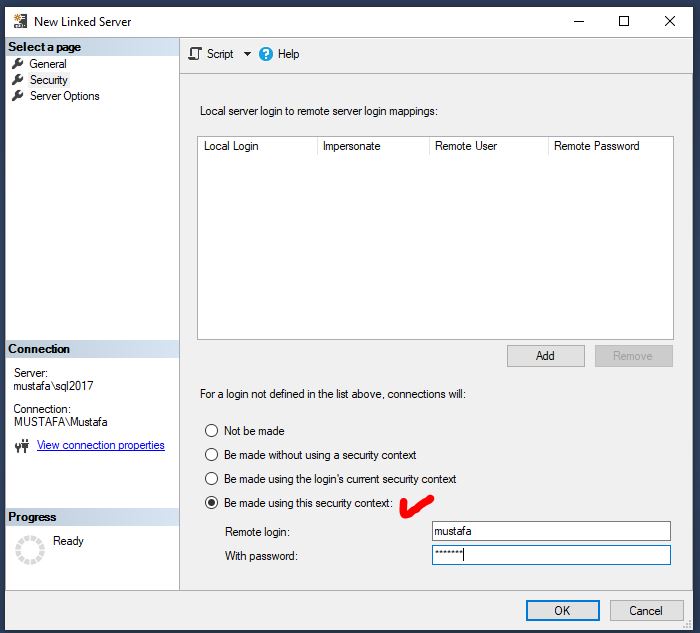This screenshot has width=700, height=633.
Task: Go to Server Options page
Action: (x=65, y=96)
